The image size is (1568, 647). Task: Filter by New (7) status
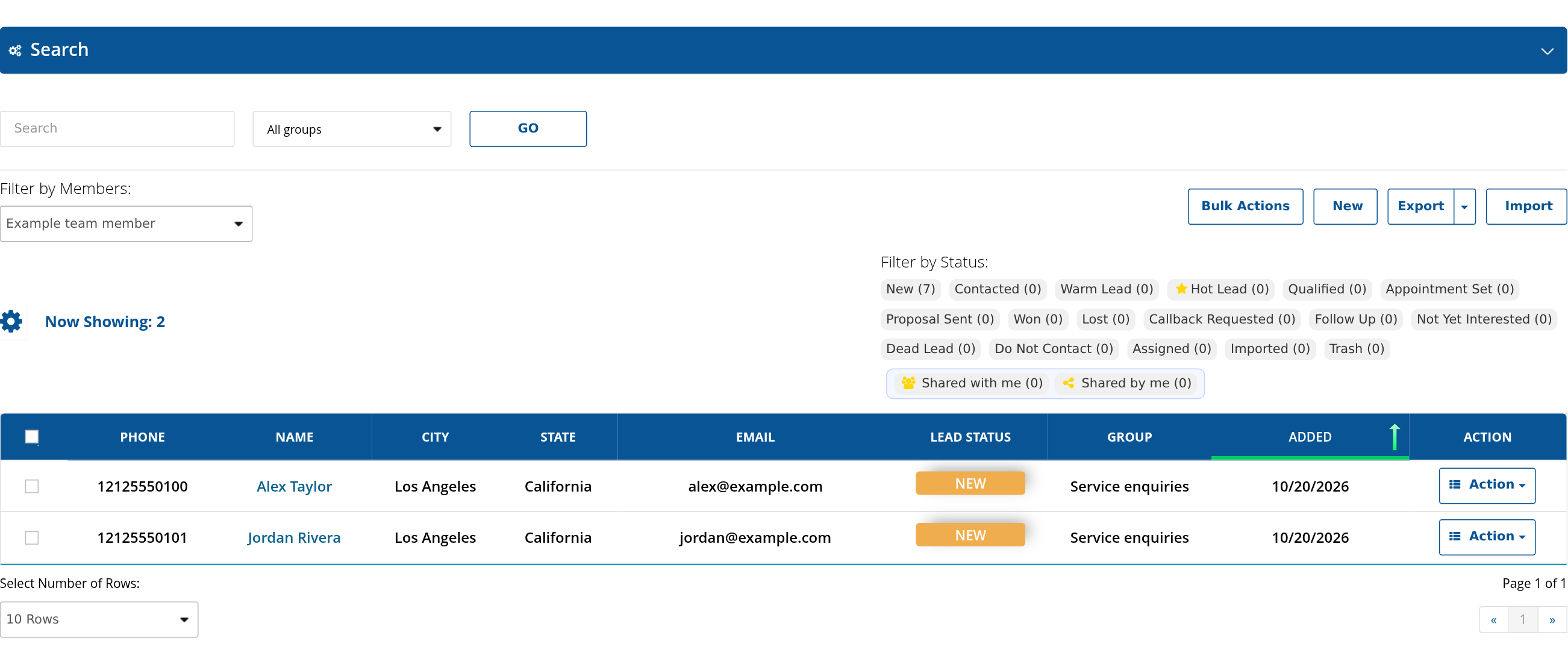click(x=910, y=289)
